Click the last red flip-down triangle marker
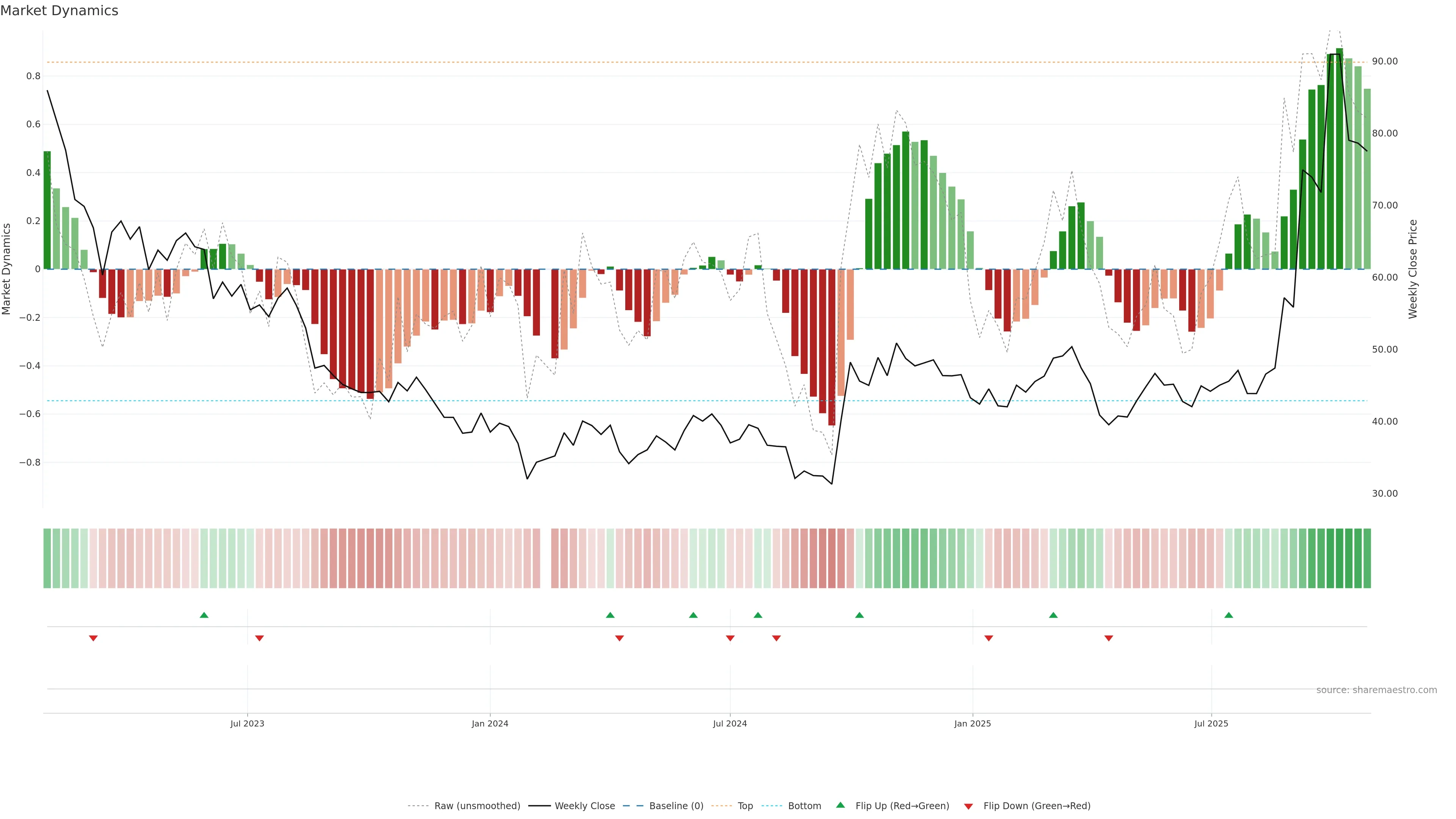 click(x=1108, y=638)
